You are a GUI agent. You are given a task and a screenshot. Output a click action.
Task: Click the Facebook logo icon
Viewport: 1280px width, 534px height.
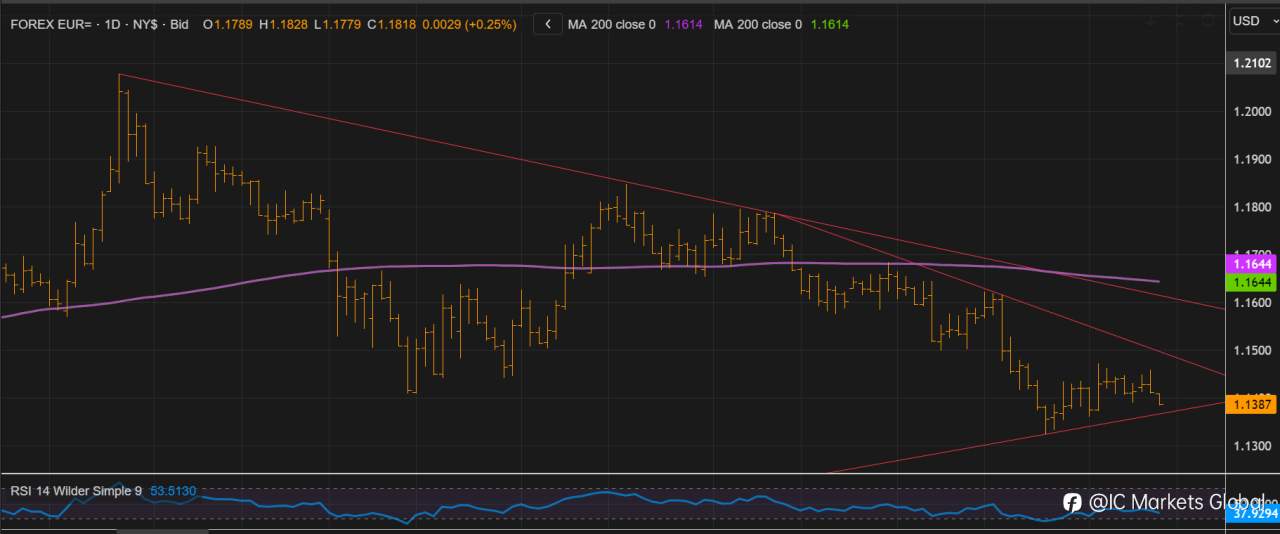point(1072,502)
